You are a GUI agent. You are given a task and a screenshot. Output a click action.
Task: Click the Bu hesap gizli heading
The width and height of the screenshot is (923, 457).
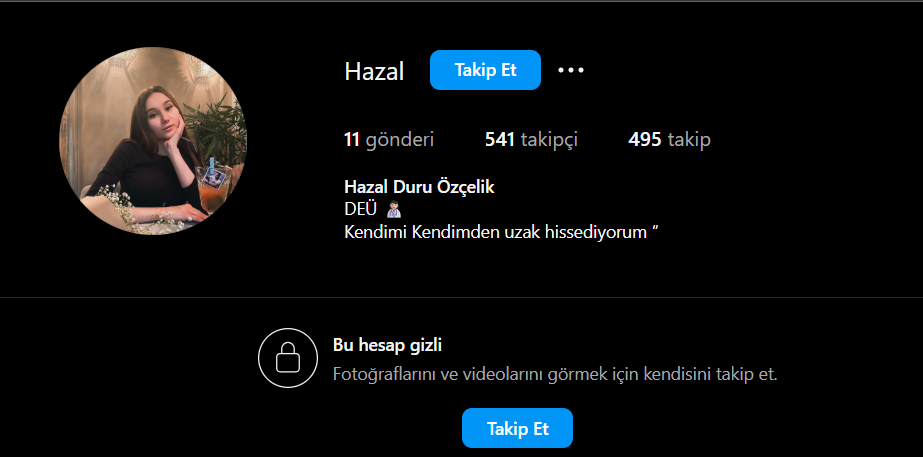tap(387, 345)
